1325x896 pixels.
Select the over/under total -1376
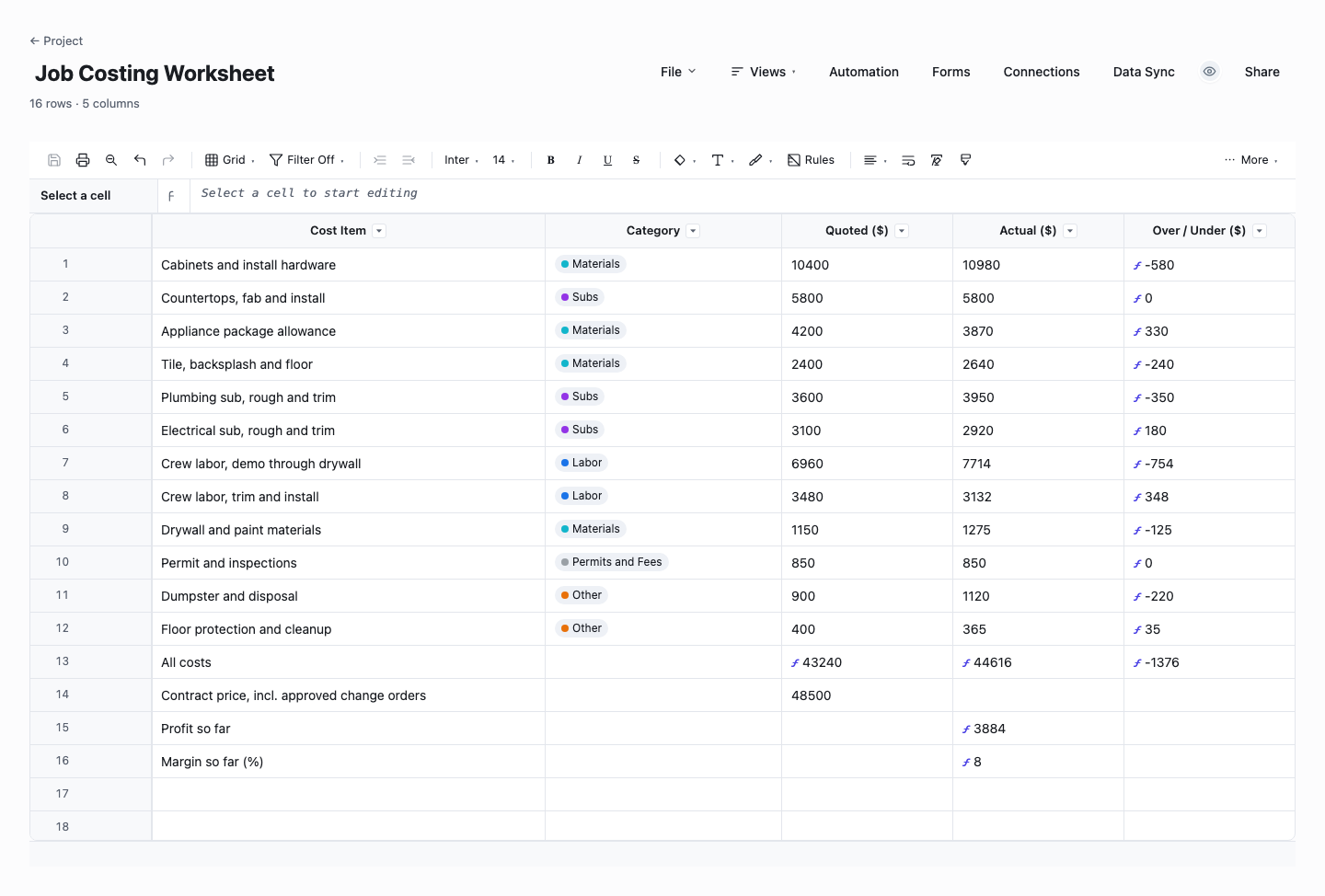coord(1209,662)
